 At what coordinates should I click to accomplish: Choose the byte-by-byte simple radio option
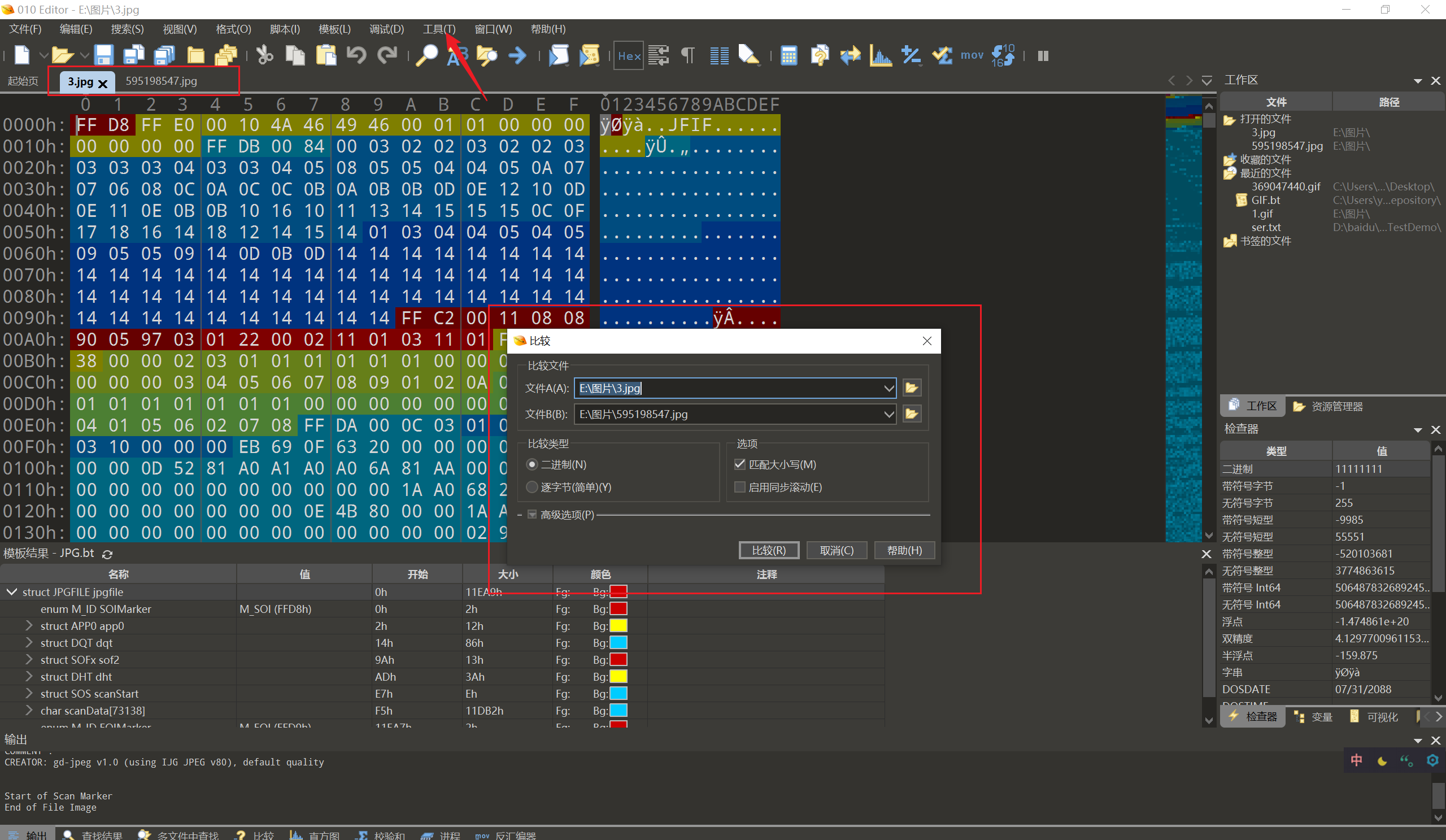532,487
